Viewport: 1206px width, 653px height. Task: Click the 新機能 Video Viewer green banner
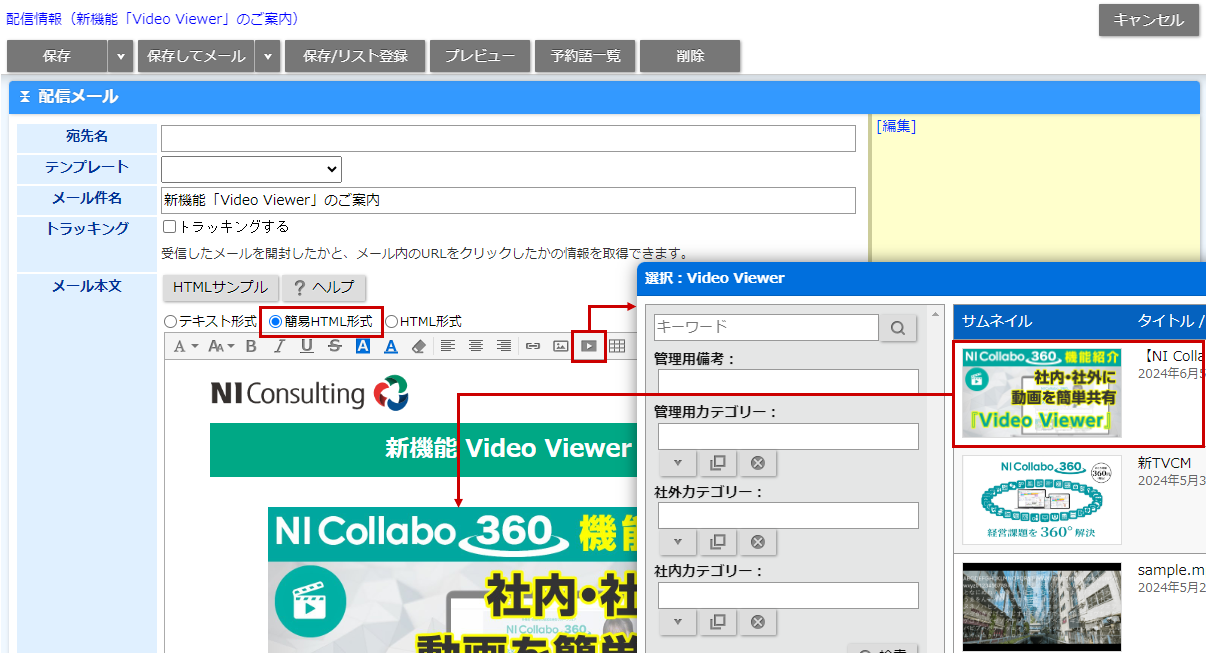click(x=423, y=449)
